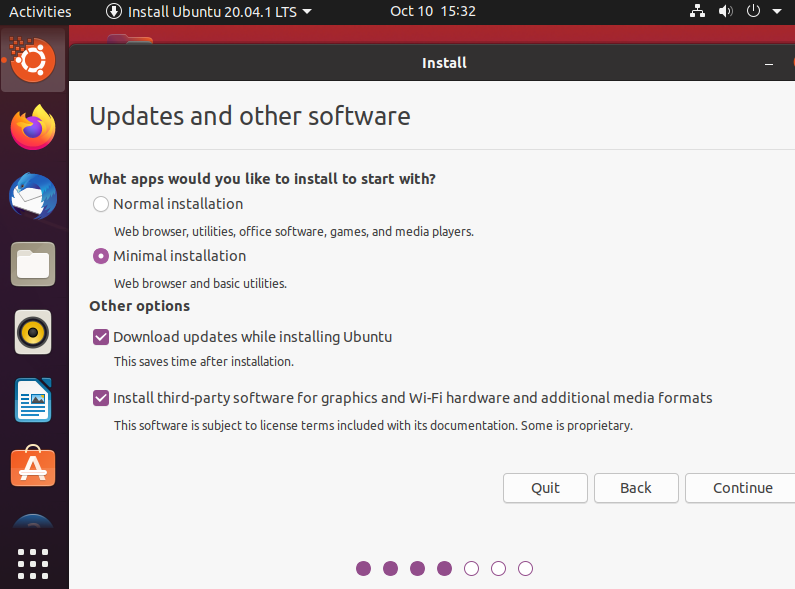Viewport: 795px width, 589px height.
Task: Uncheck Install third-party software checkbox
Action: tap(101, 398)
